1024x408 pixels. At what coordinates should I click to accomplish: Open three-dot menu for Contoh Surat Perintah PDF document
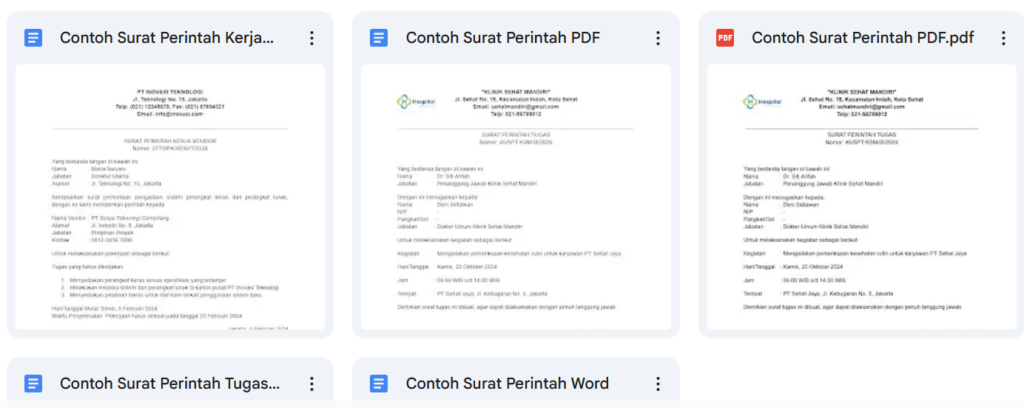[x=657, y=38]
